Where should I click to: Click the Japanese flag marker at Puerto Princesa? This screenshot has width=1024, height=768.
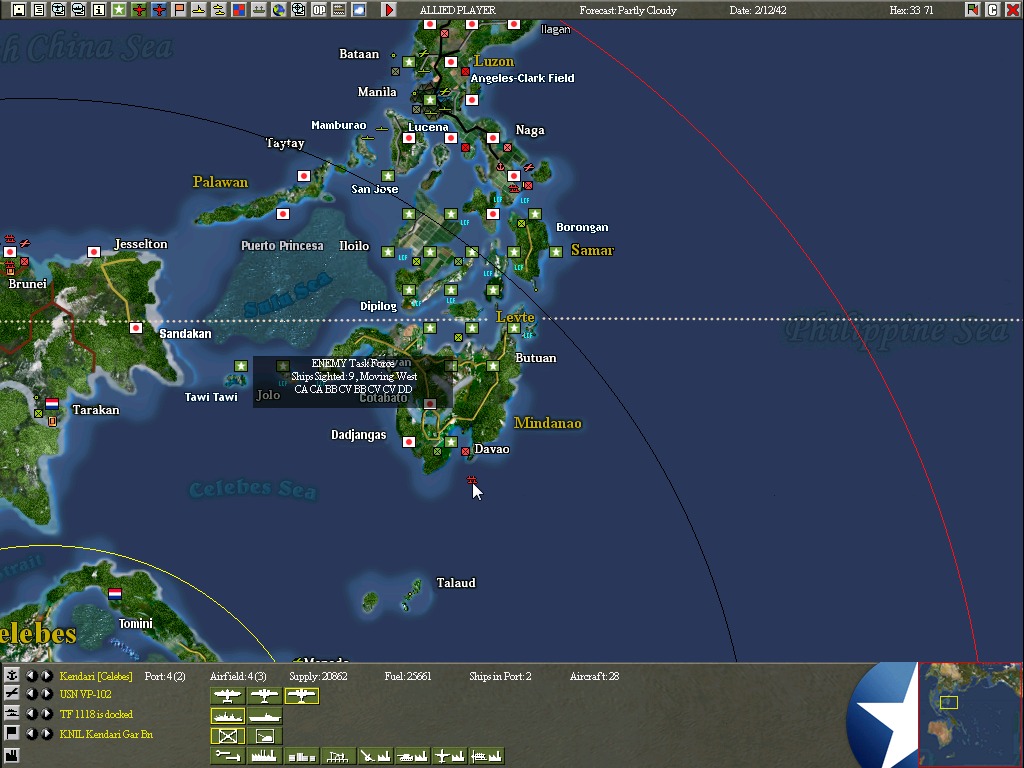click(282, 214)
